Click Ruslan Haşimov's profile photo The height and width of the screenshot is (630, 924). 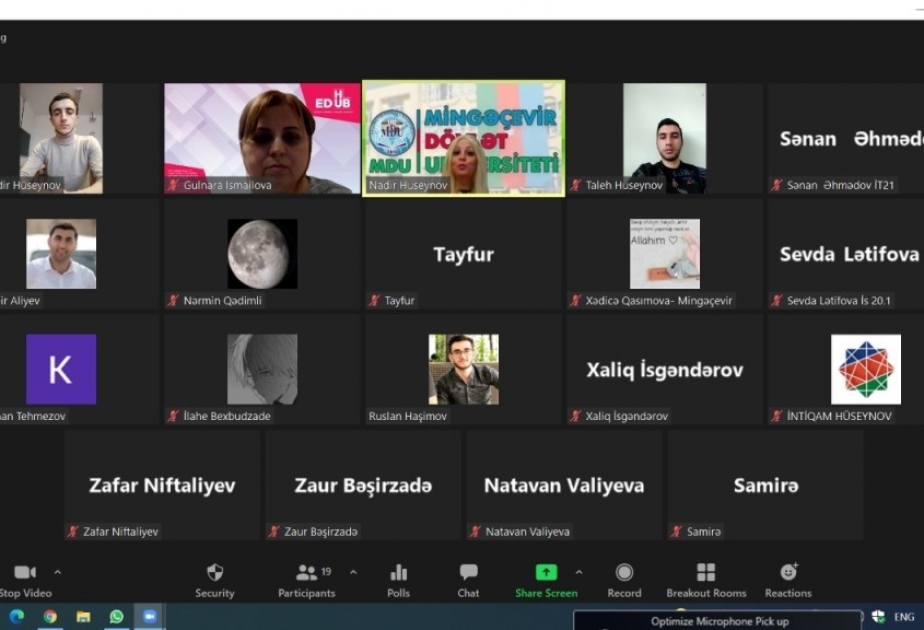(x=464, y=370)
